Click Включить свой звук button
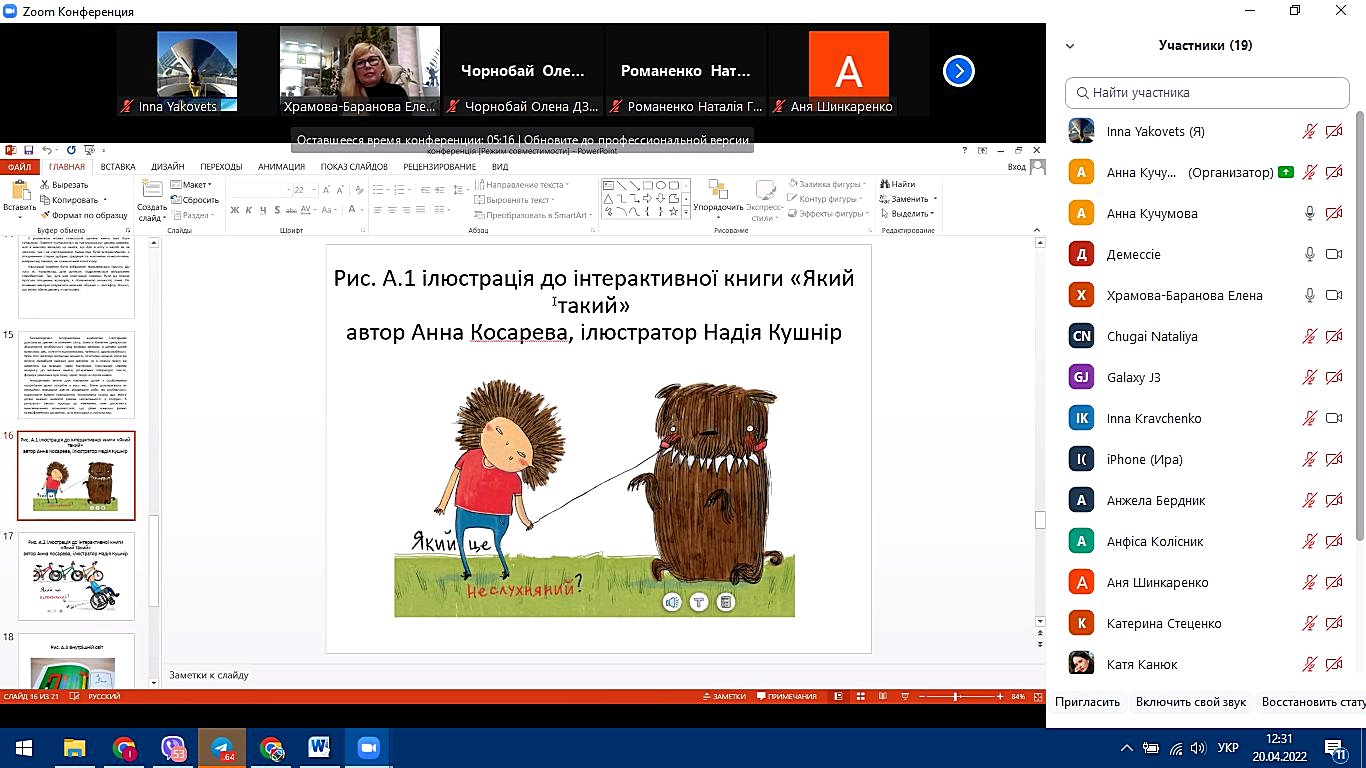 pyautogui.click(x=1191, y=702)
